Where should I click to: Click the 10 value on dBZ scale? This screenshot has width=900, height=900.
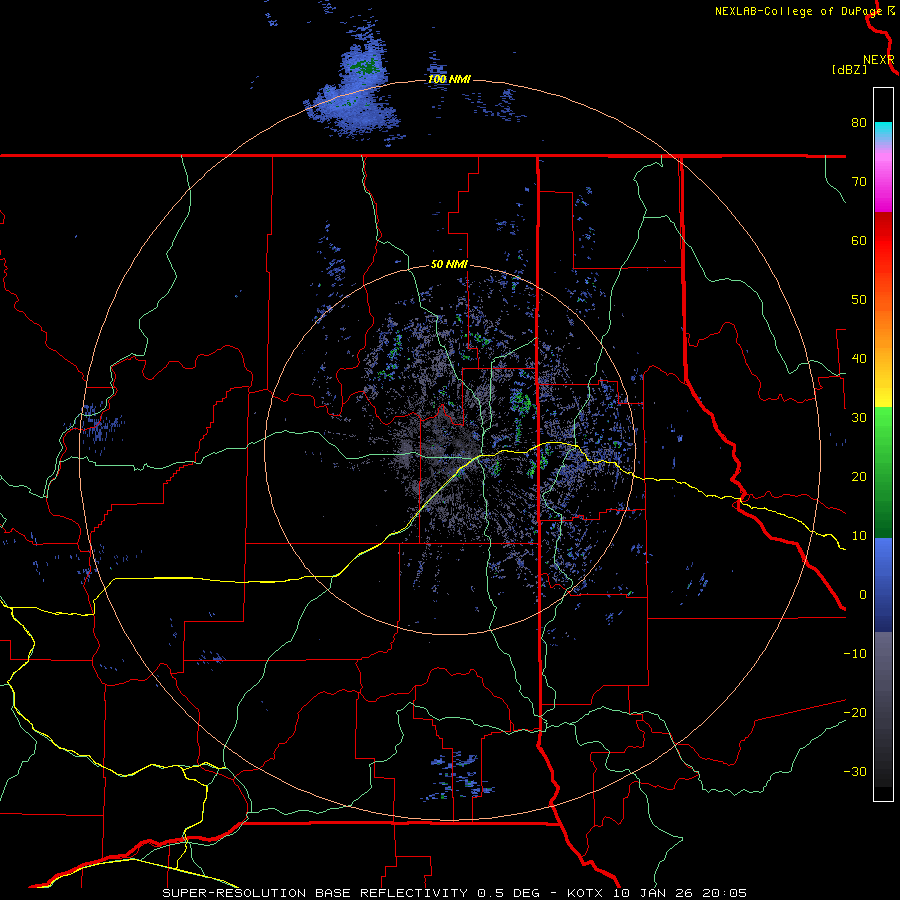859,536
